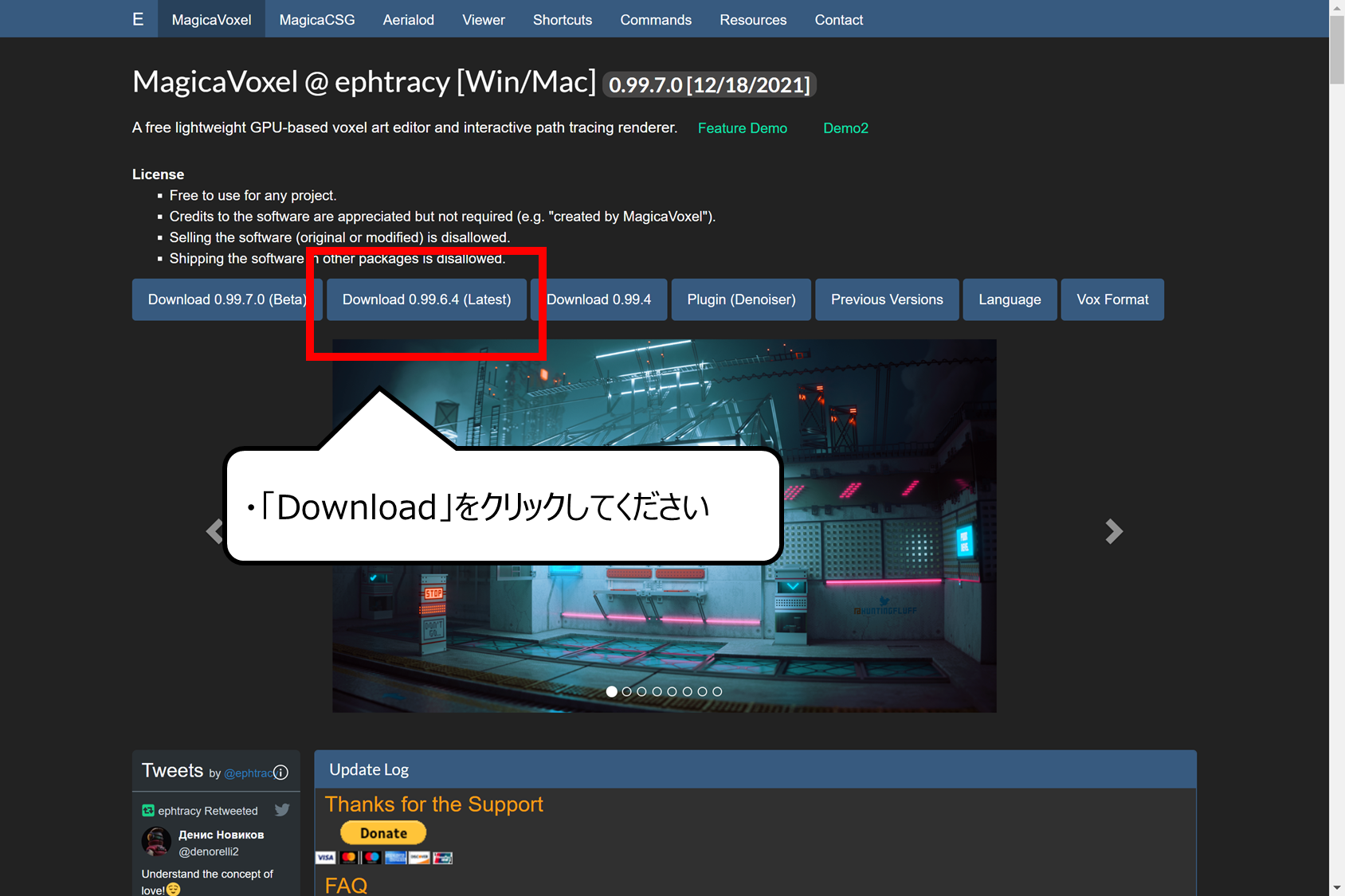This screenshot has height=896, width=1345.
Task: Open Денис Новиков avatar
Action: (x=156, y=842)
